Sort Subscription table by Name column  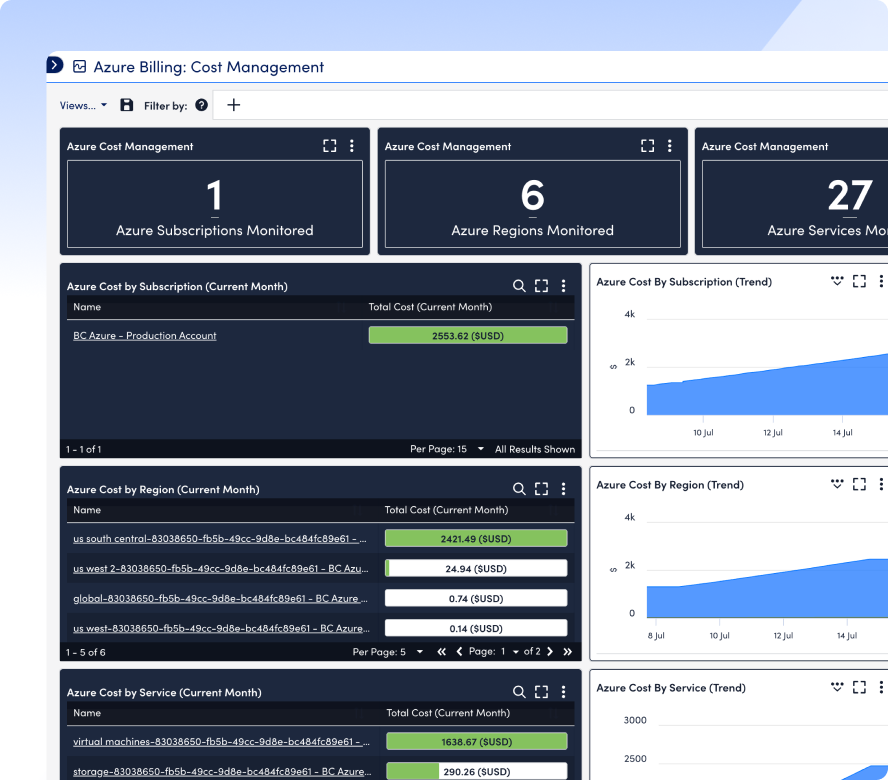[x=87, y=307]
